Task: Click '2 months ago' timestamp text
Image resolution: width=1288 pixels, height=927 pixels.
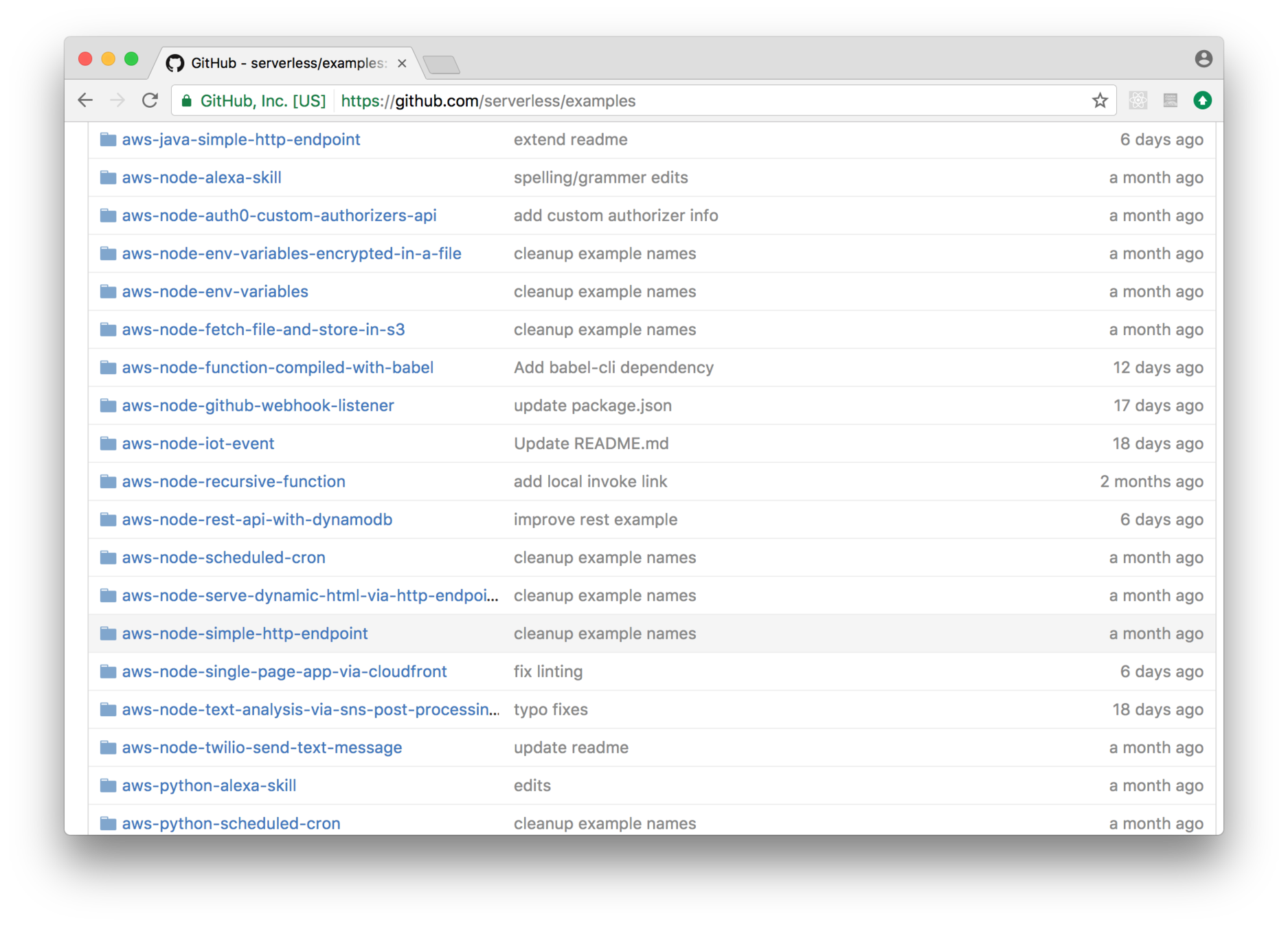Action: point(1152,481)
